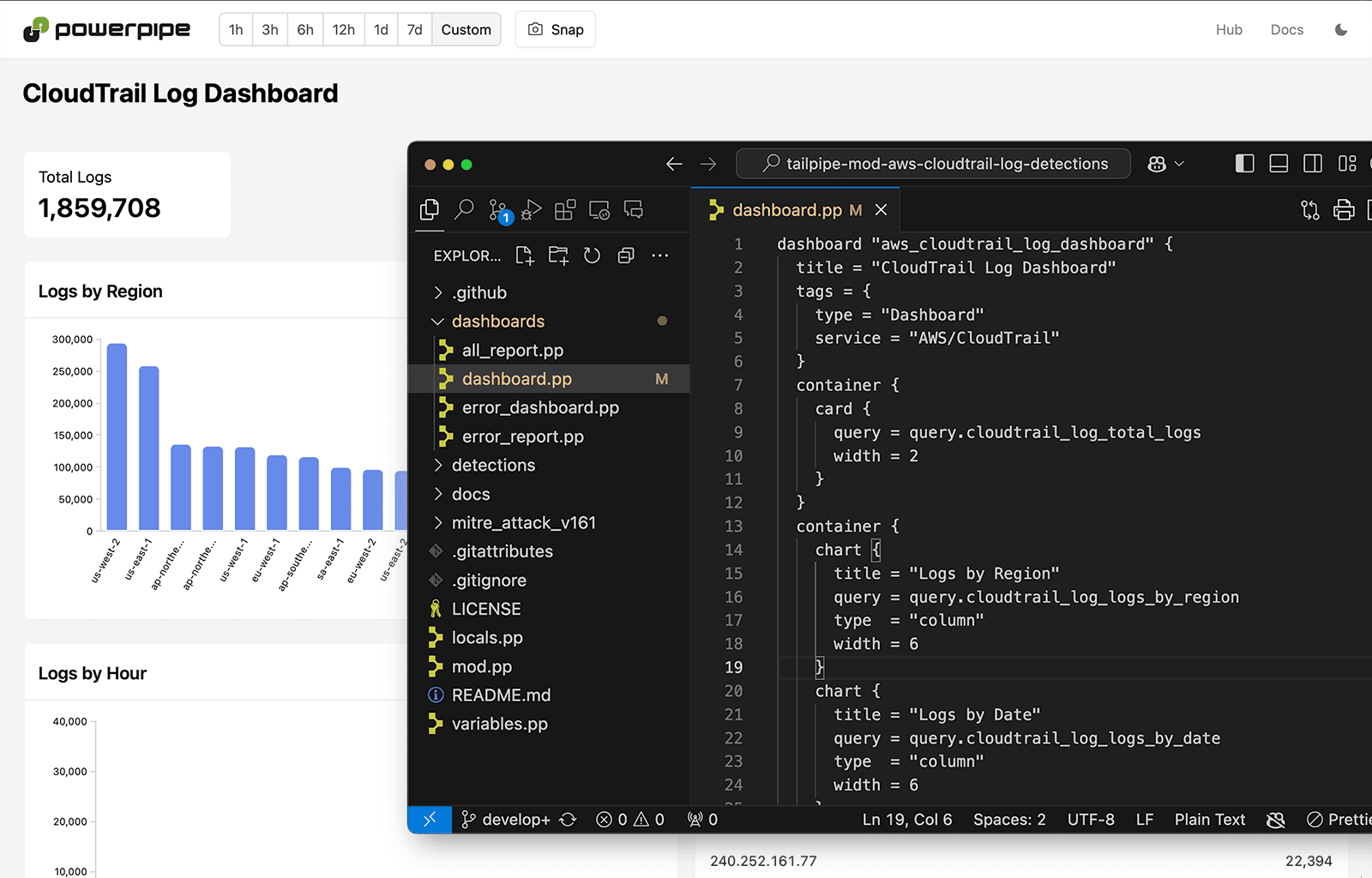Refresh the Explorer file tree
This screenshot has height=878, width=1372.
(x=592, y=255)
